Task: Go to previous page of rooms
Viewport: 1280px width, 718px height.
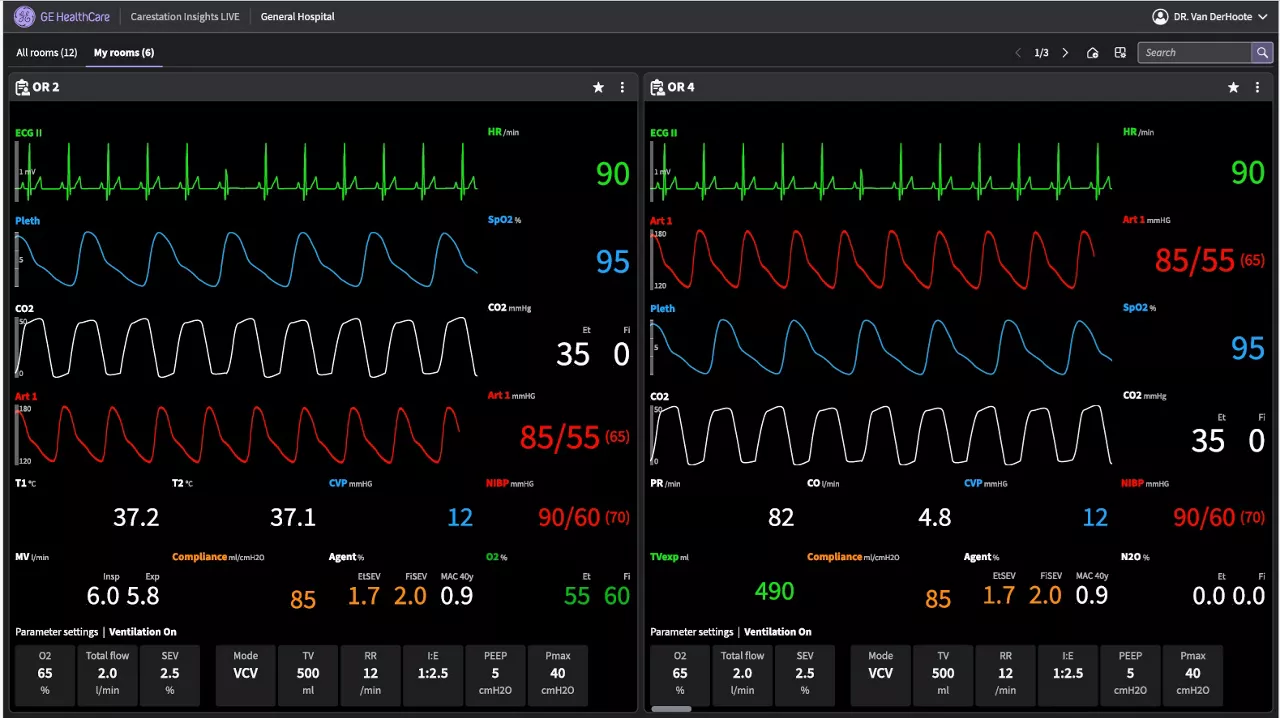Action: [x=1018, y=53]
